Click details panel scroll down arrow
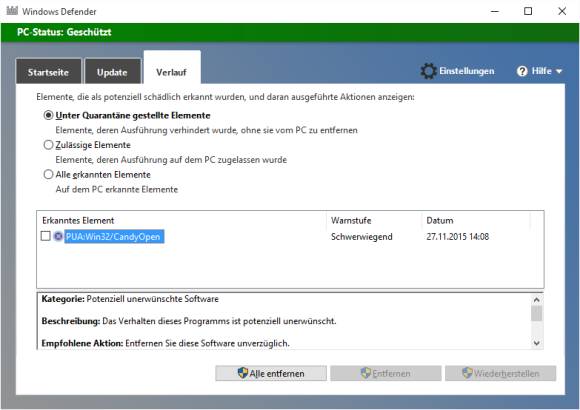This screenshot has height=410, width=580. (x=536, y=343)
